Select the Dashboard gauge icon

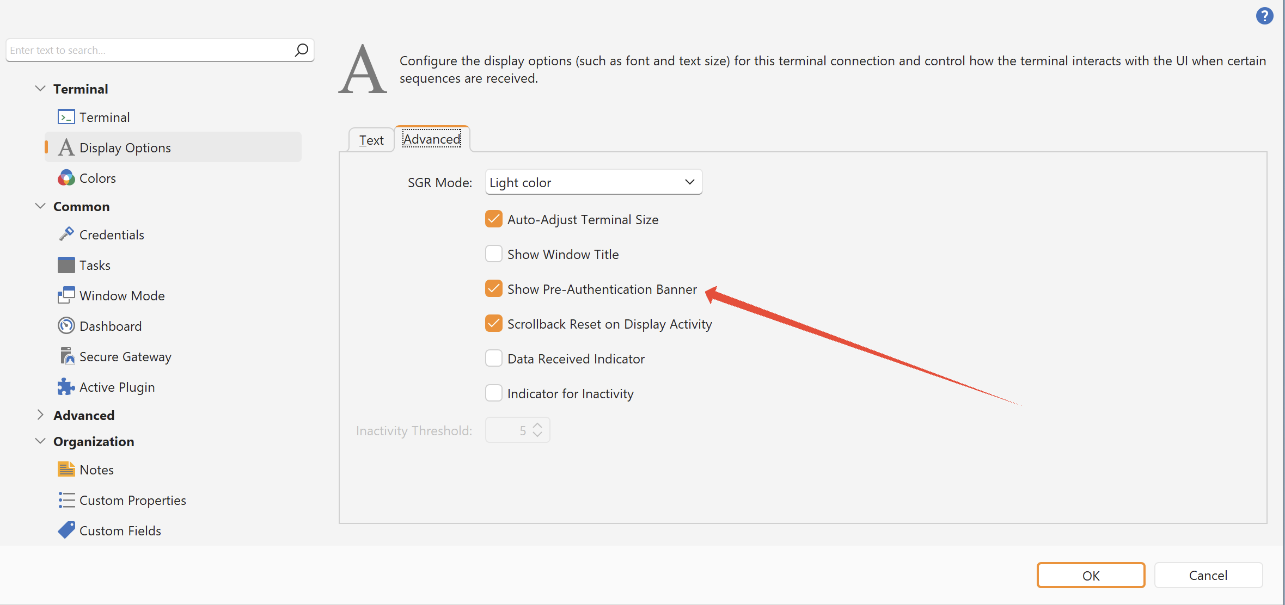[67, 326]
